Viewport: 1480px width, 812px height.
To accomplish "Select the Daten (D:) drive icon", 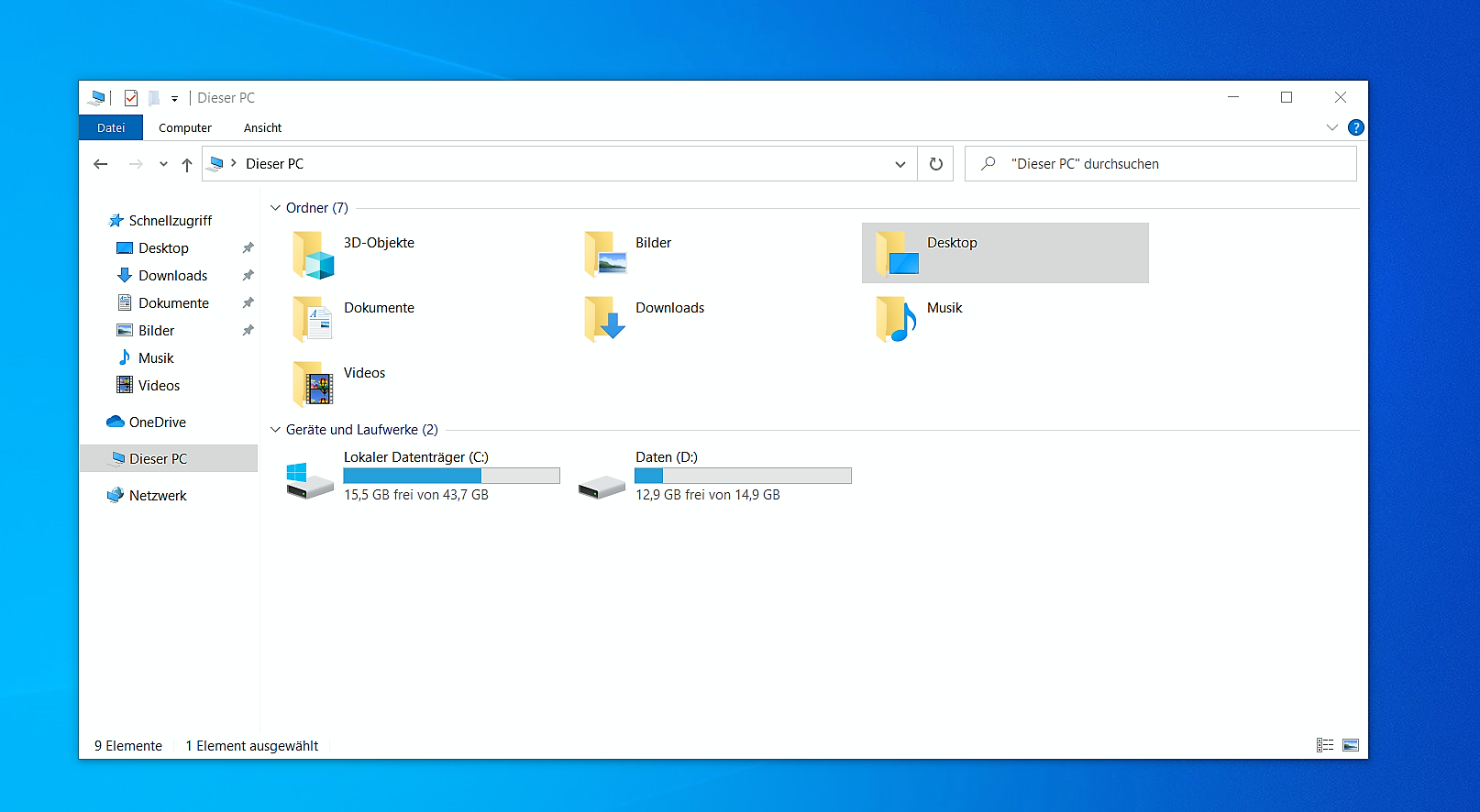I will 602,487.
